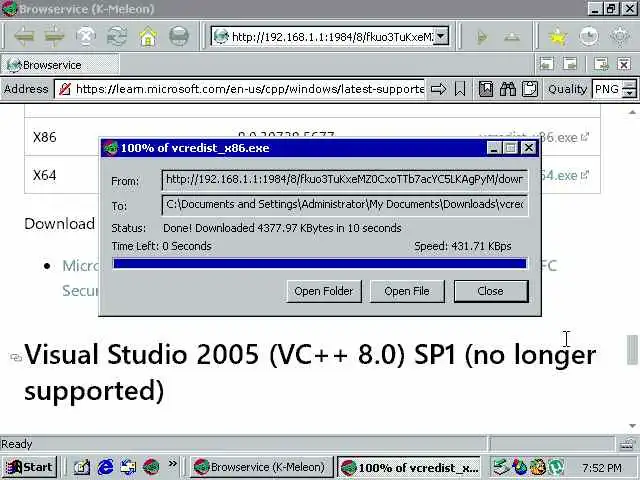Viewport: 640px width, 480px height.
Task: Click the bookmark ribbon icon
Action: (x=460, y=89)
